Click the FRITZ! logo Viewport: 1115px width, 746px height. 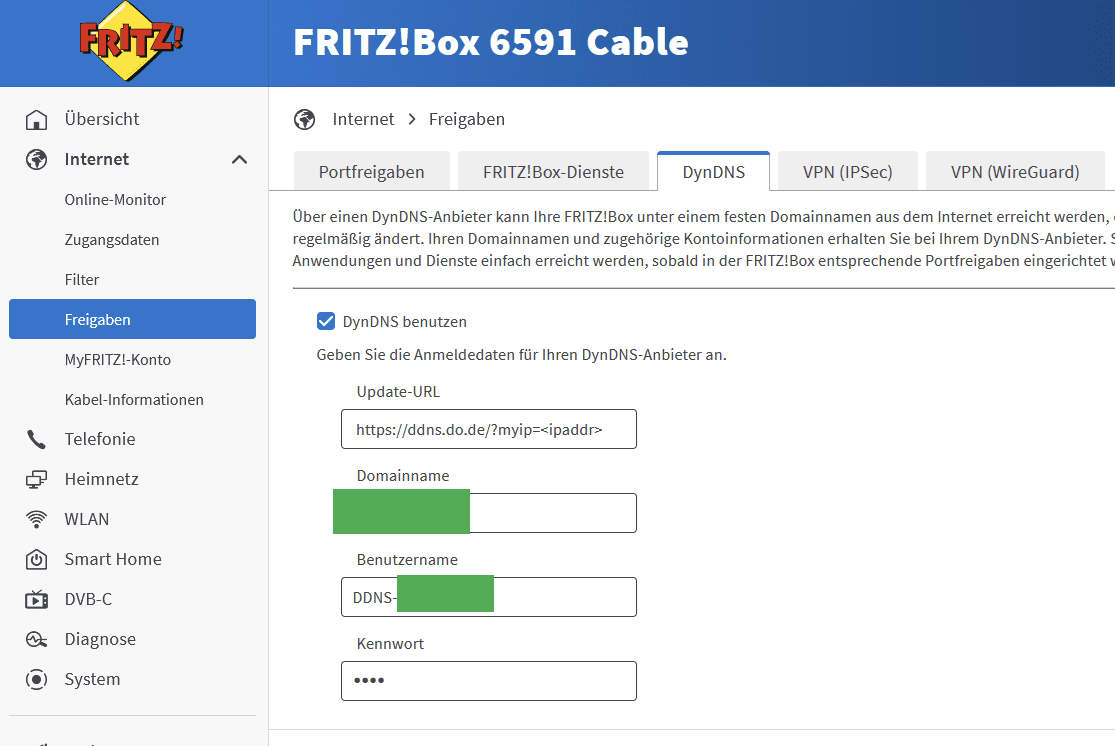tap(132, 41)
